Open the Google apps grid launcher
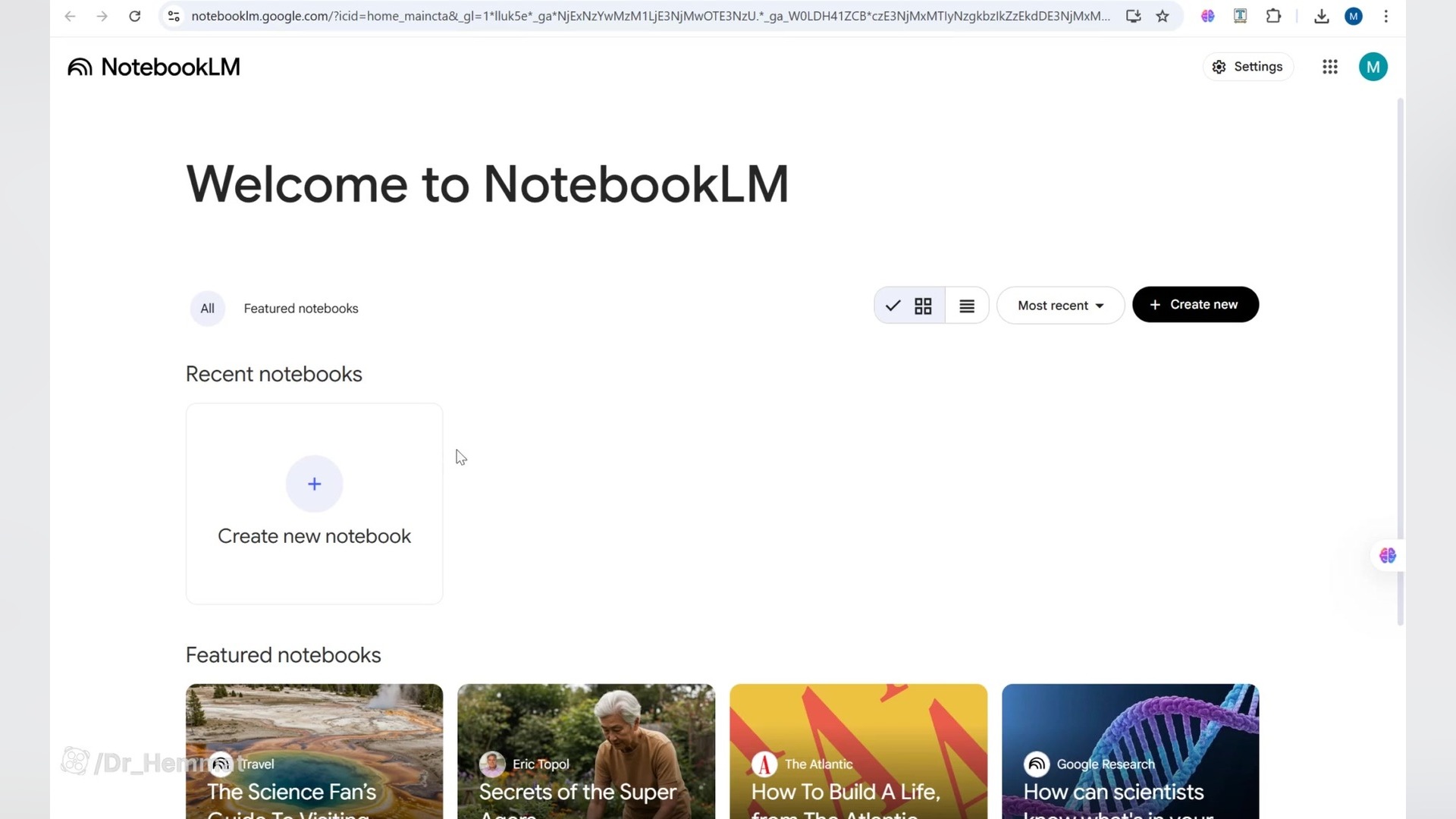 point(1329,67)
